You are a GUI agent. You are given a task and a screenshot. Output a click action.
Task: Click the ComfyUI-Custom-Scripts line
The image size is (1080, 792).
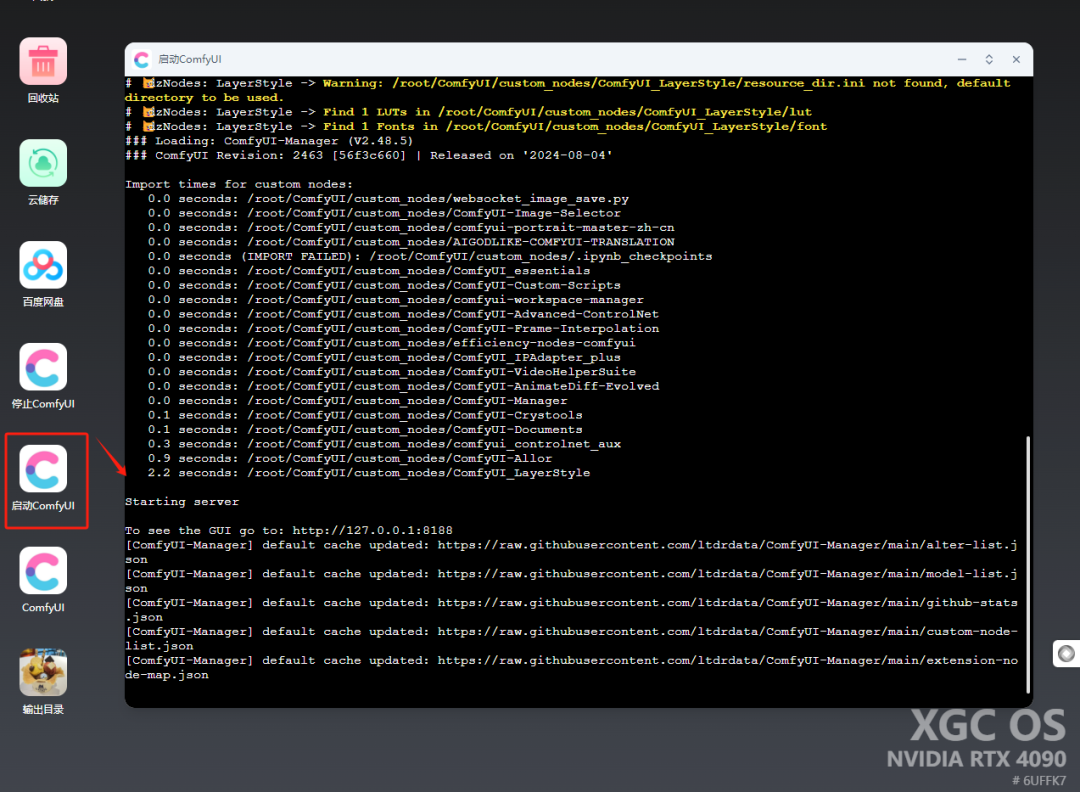(384, 285)
